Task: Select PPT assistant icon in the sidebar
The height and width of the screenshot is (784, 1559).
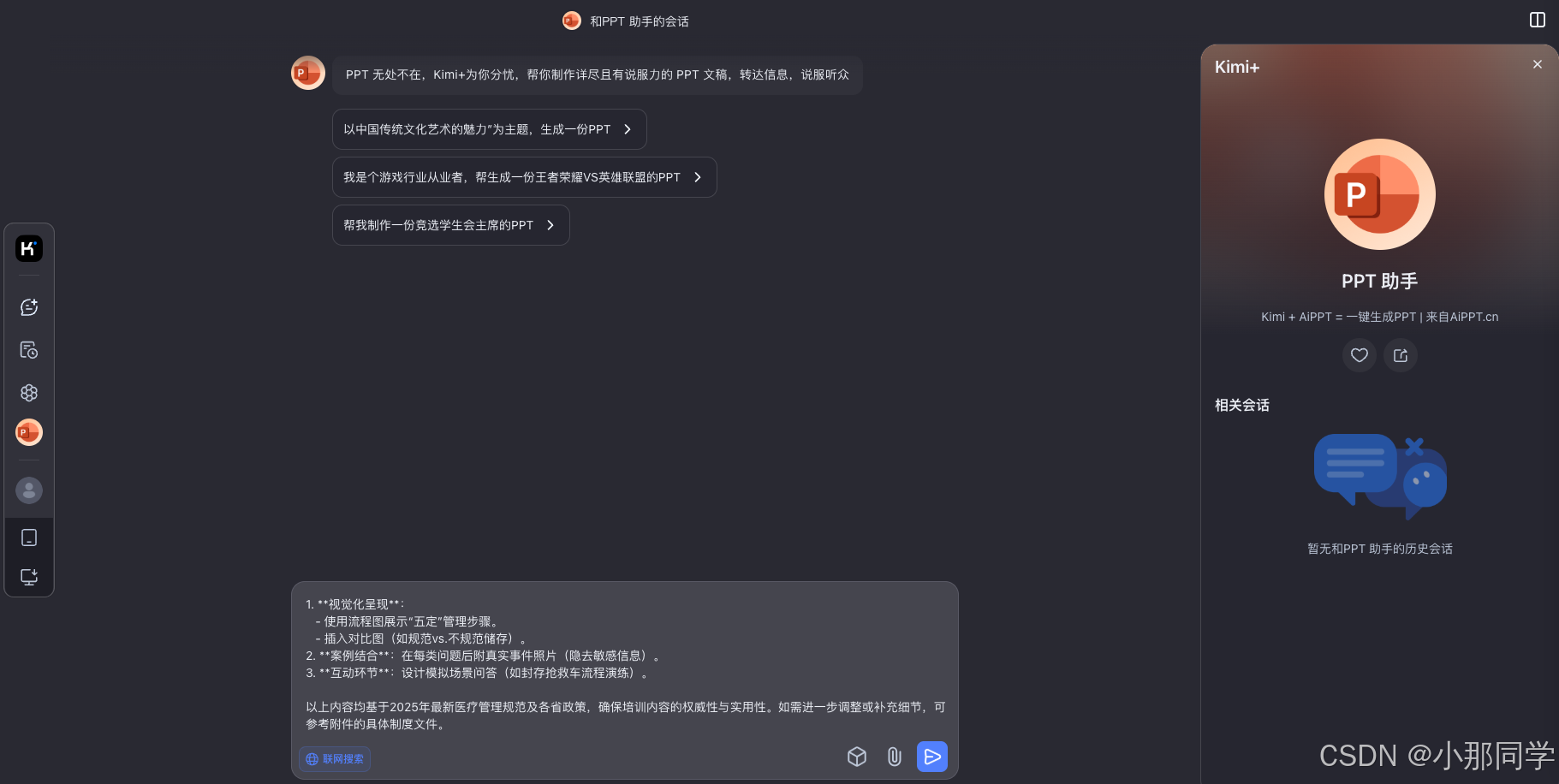Action: pyautogui.click(x=29, y=432)
